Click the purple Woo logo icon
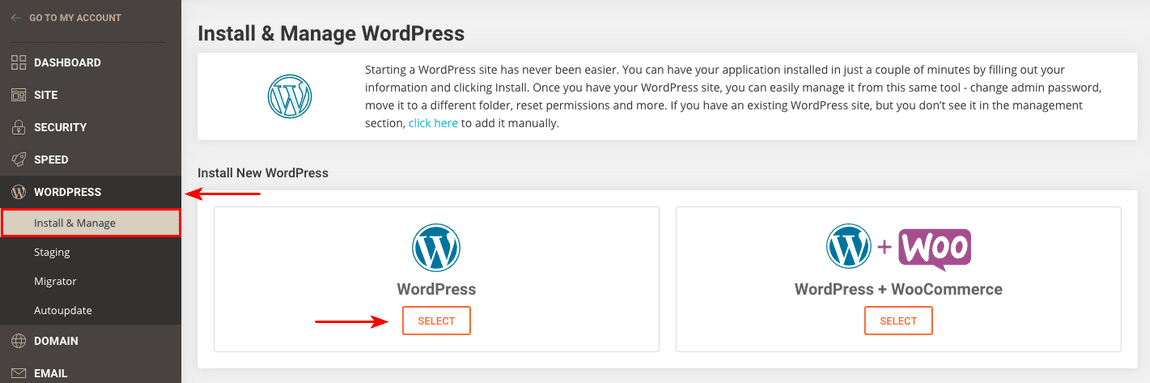This screenshot has height=383, width=1150. (934, 249)
